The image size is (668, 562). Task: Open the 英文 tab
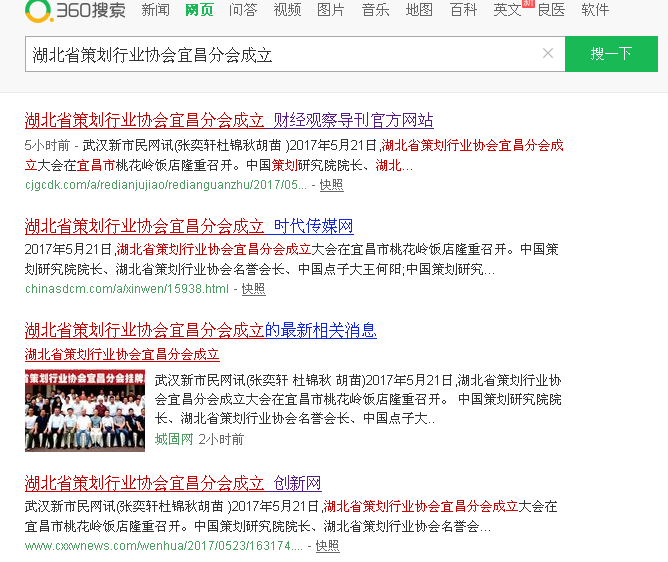coord(507,10)
